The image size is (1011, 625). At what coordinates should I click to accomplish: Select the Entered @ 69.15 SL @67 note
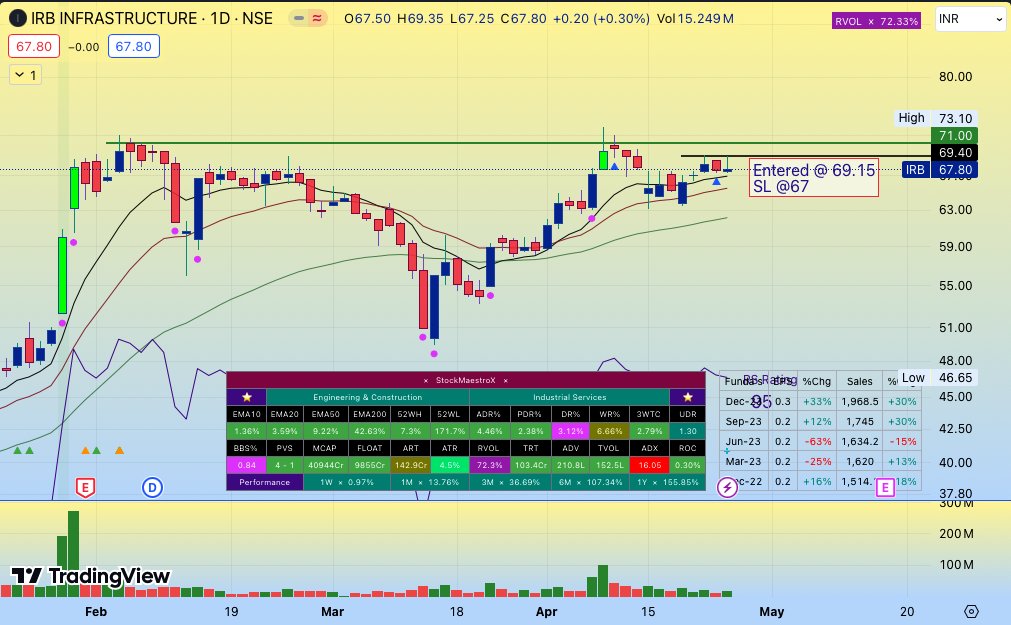(814, 178)
